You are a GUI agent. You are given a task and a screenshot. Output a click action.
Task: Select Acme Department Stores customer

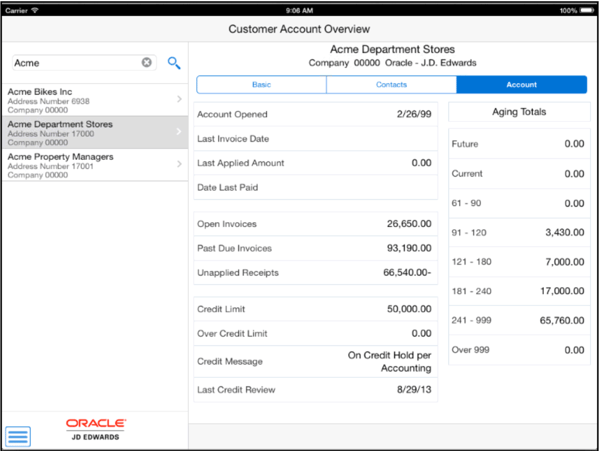pos(95,132)
